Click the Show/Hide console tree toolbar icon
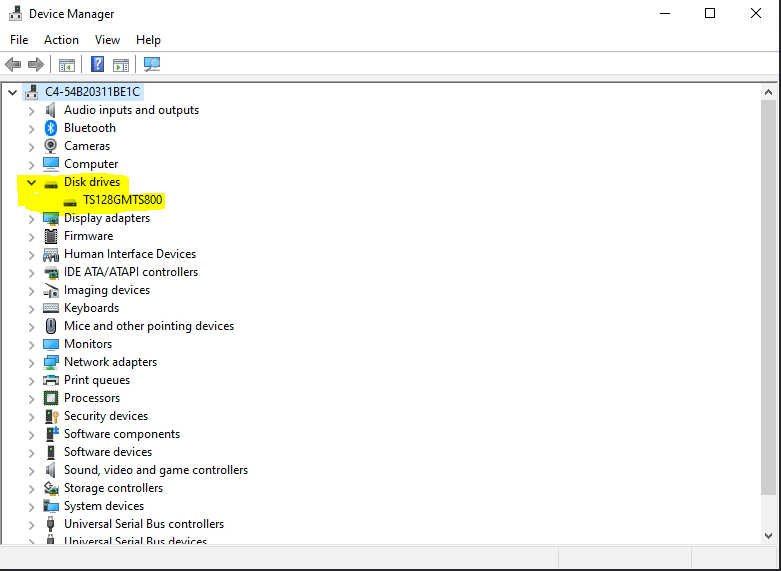781x571 pixels. (67, 65)
